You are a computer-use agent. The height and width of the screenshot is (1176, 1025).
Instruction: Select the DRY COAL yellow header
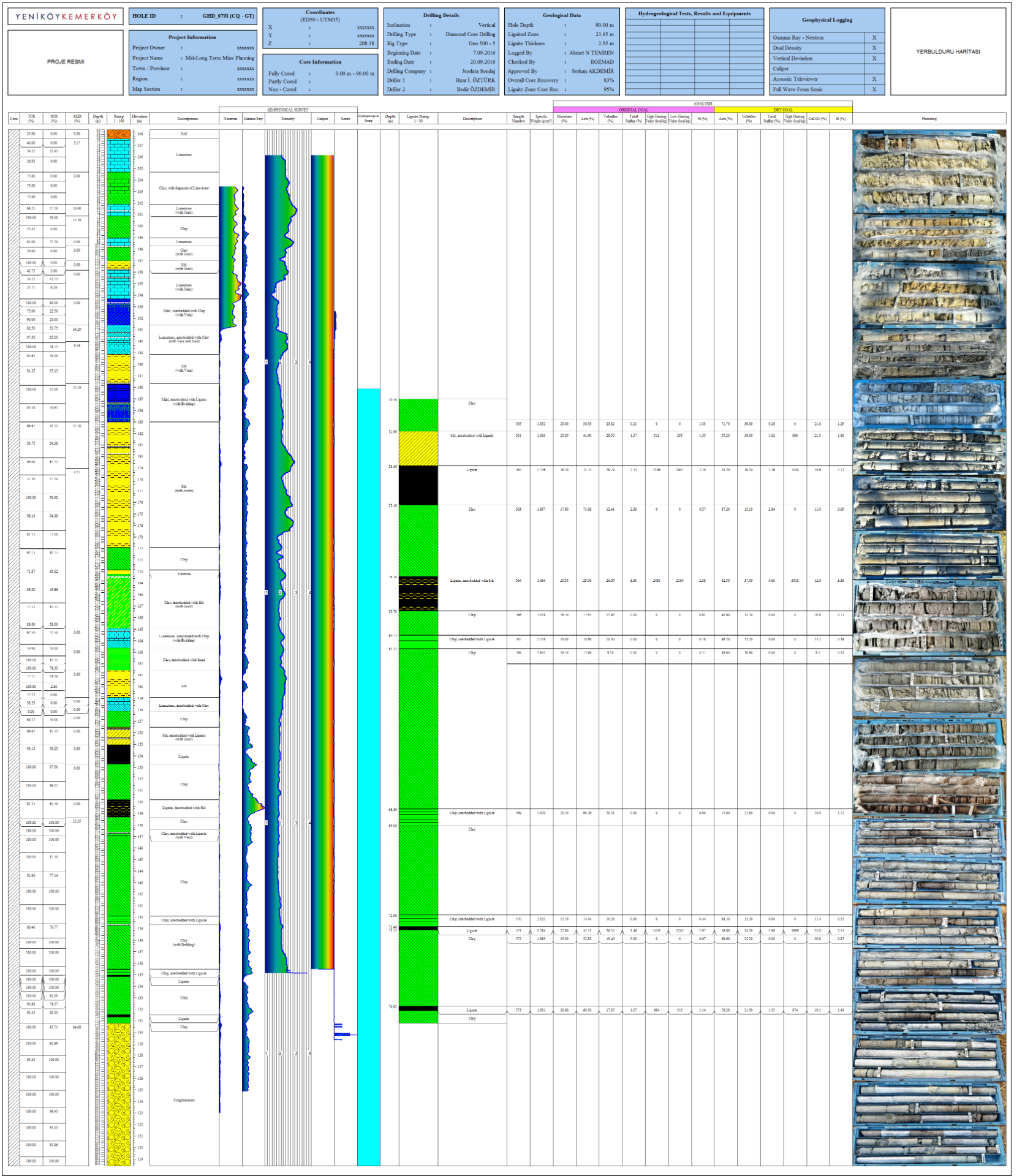(x=782, y=110)
